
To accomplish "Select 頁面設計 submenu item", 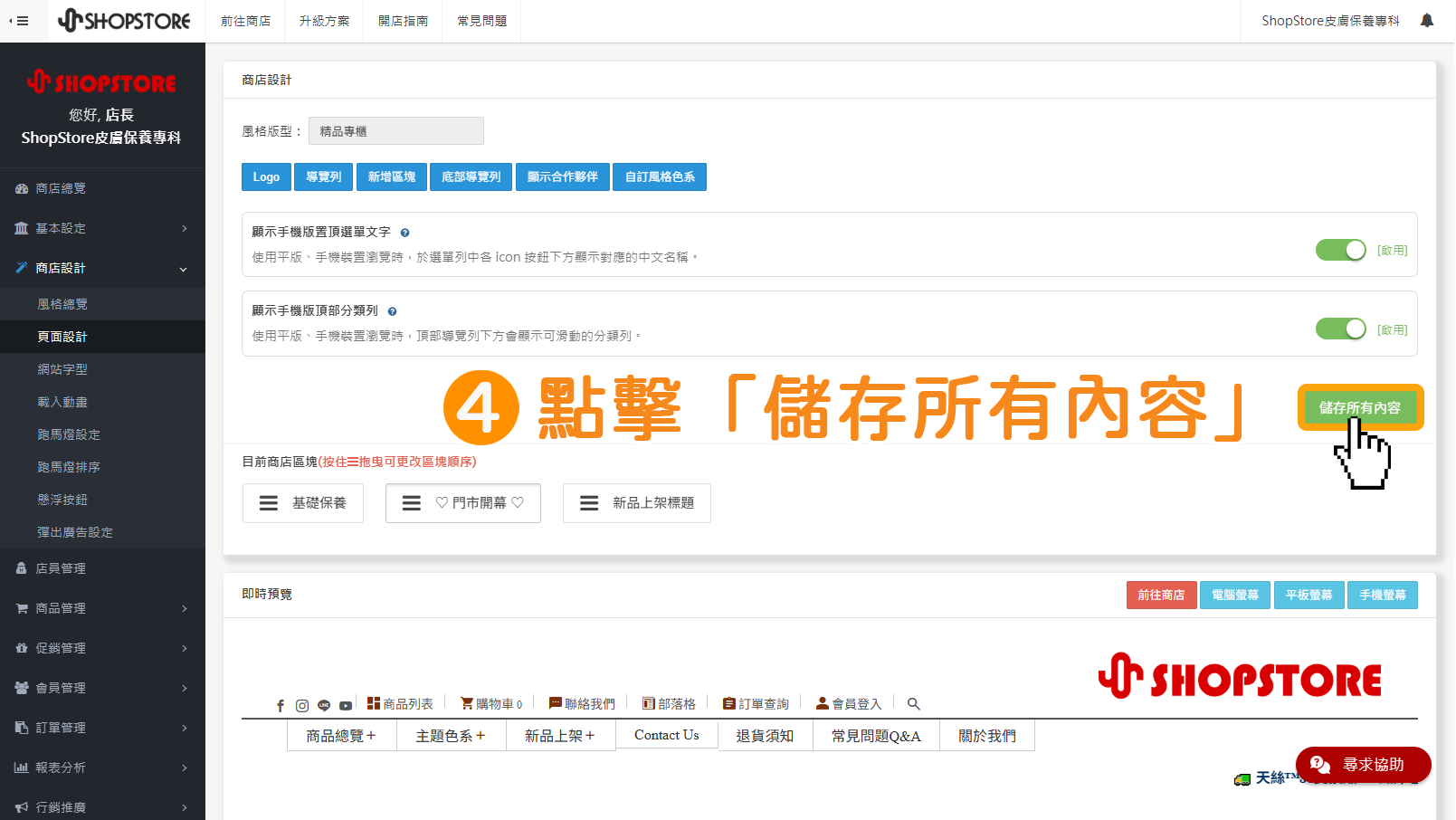I will [x=102, y=337].
